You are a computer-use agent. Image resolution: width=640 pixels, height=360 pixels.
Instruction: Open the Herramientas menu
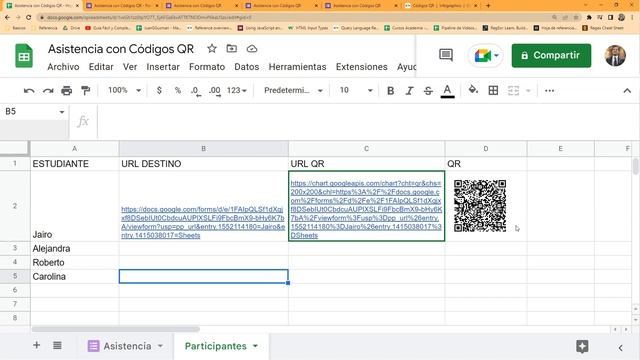(297, 67)
